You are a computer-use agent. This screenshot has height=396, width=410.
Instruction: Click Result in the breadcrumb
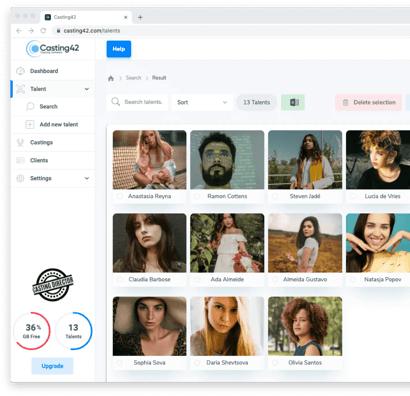click(x=159, y=78)
